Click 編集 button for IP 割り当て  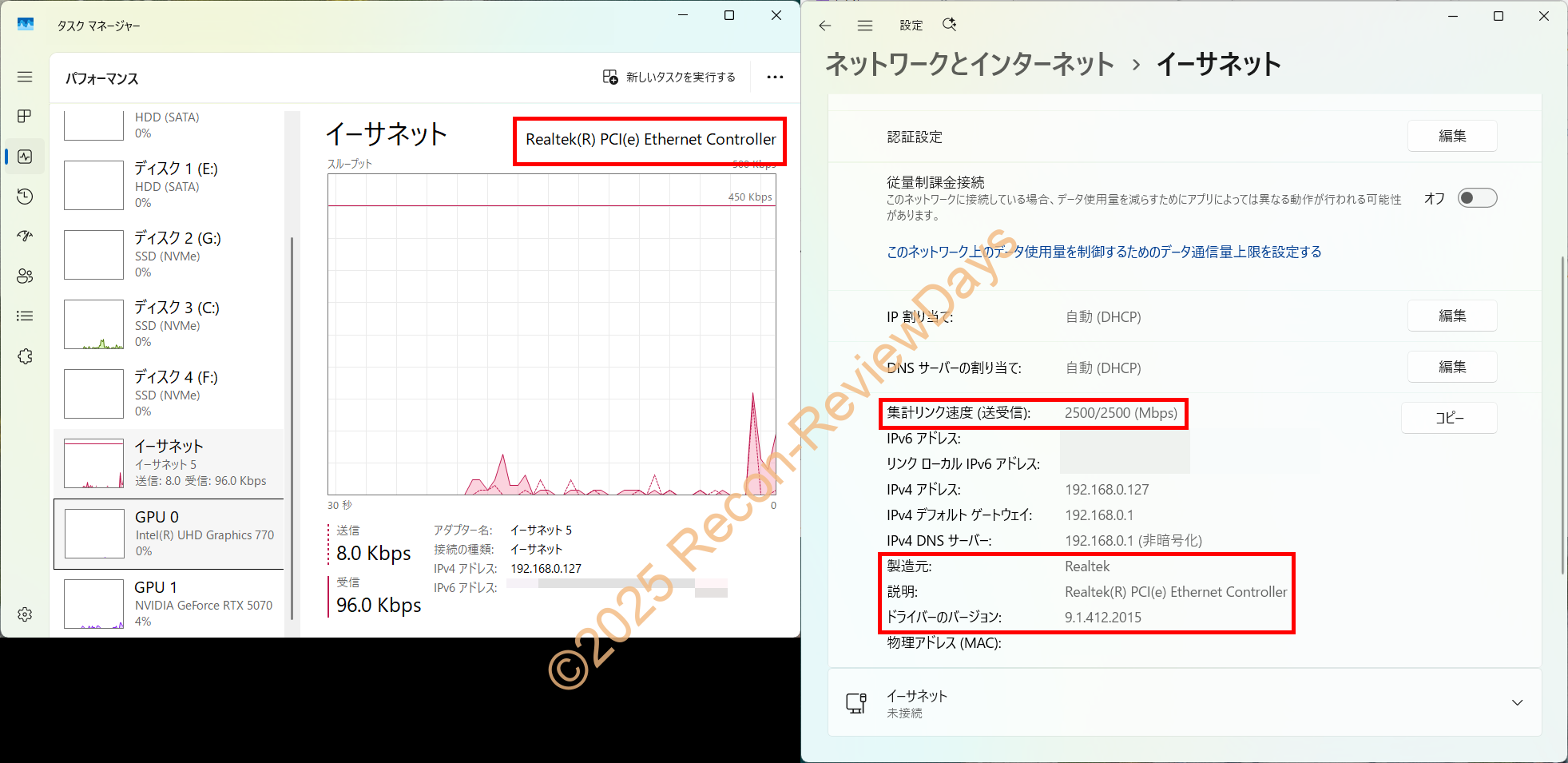click(1451, 316)
